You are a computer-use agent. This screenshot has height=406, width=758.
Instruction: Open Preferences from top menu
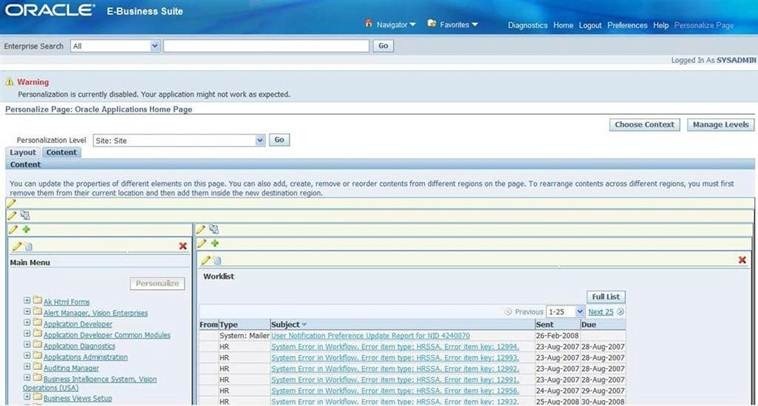click(627, 25)
